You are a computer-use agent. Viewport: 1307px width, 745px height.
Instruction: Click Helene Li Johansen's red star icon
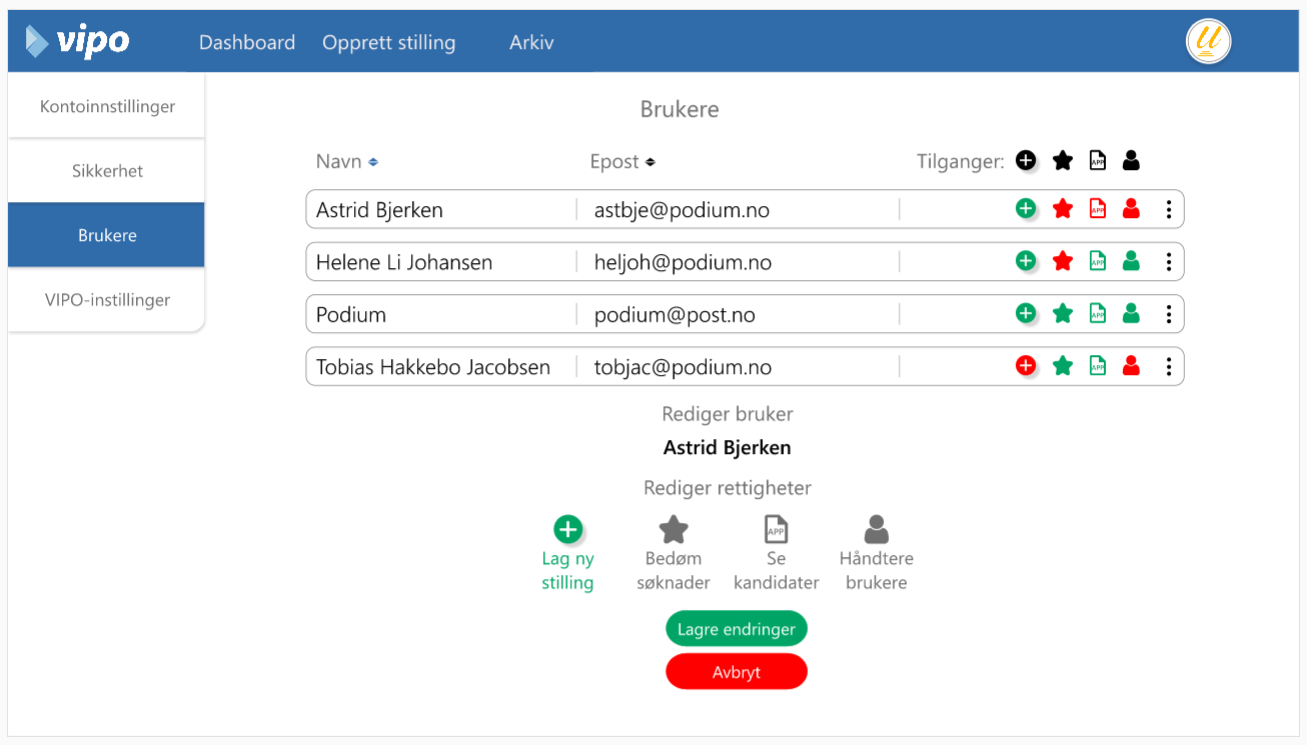1062,261
